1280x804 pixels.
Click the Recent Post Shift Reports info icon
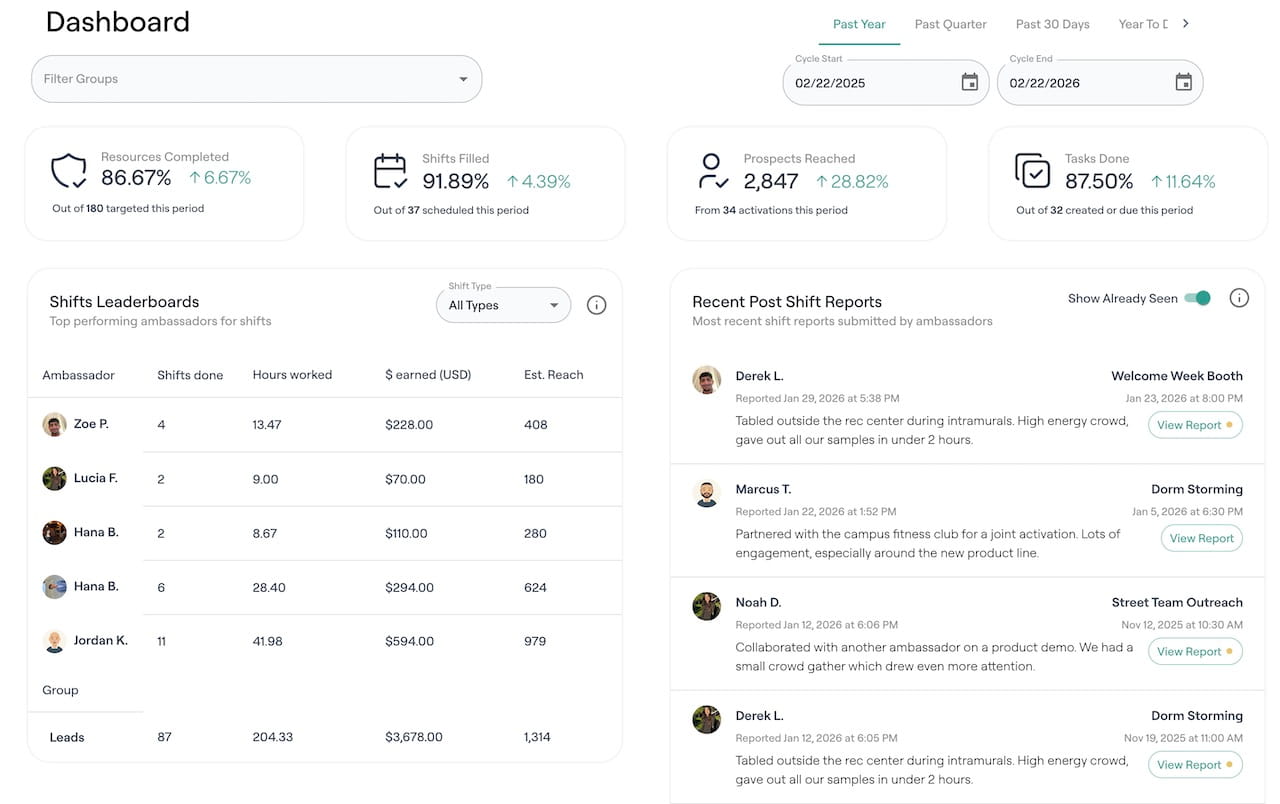tap(1239, 298)
